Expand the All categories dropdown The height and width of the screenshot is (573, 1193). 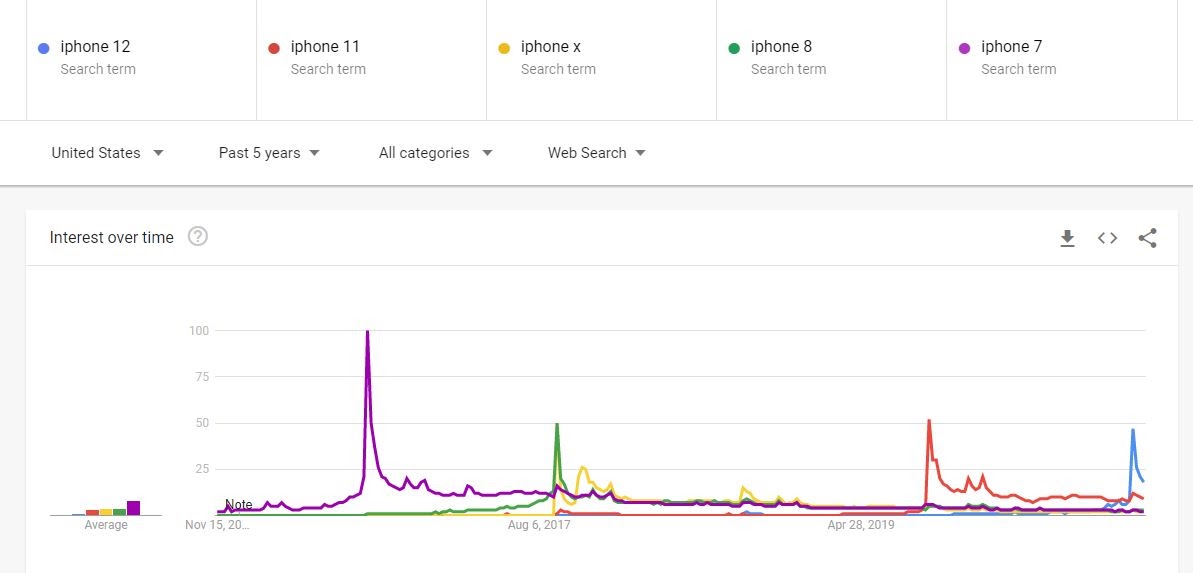click(436, 153)
